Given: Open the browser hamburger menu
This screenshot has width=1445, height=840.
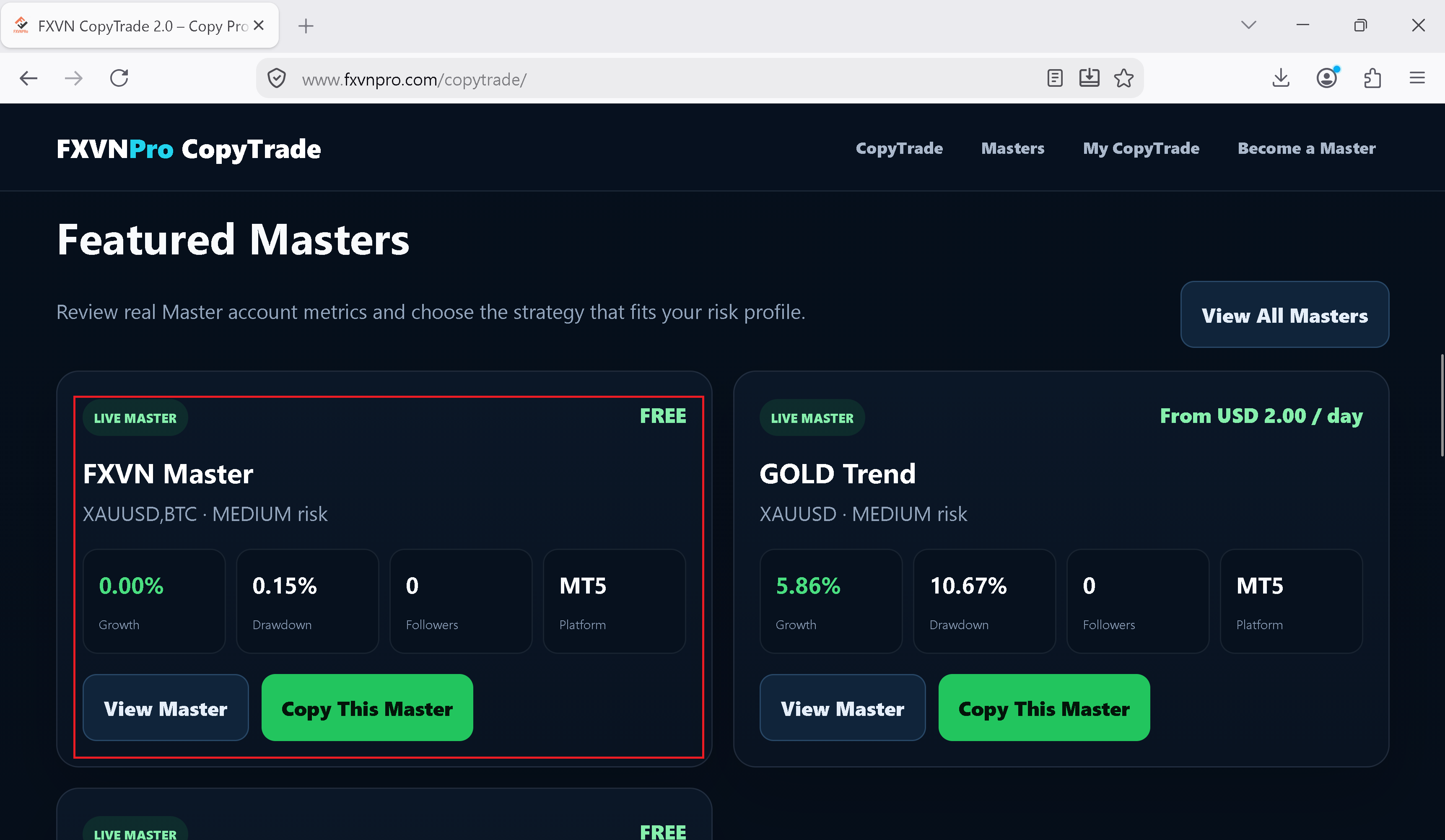Looking at the screenshot, I should [x=1417, y=78].
